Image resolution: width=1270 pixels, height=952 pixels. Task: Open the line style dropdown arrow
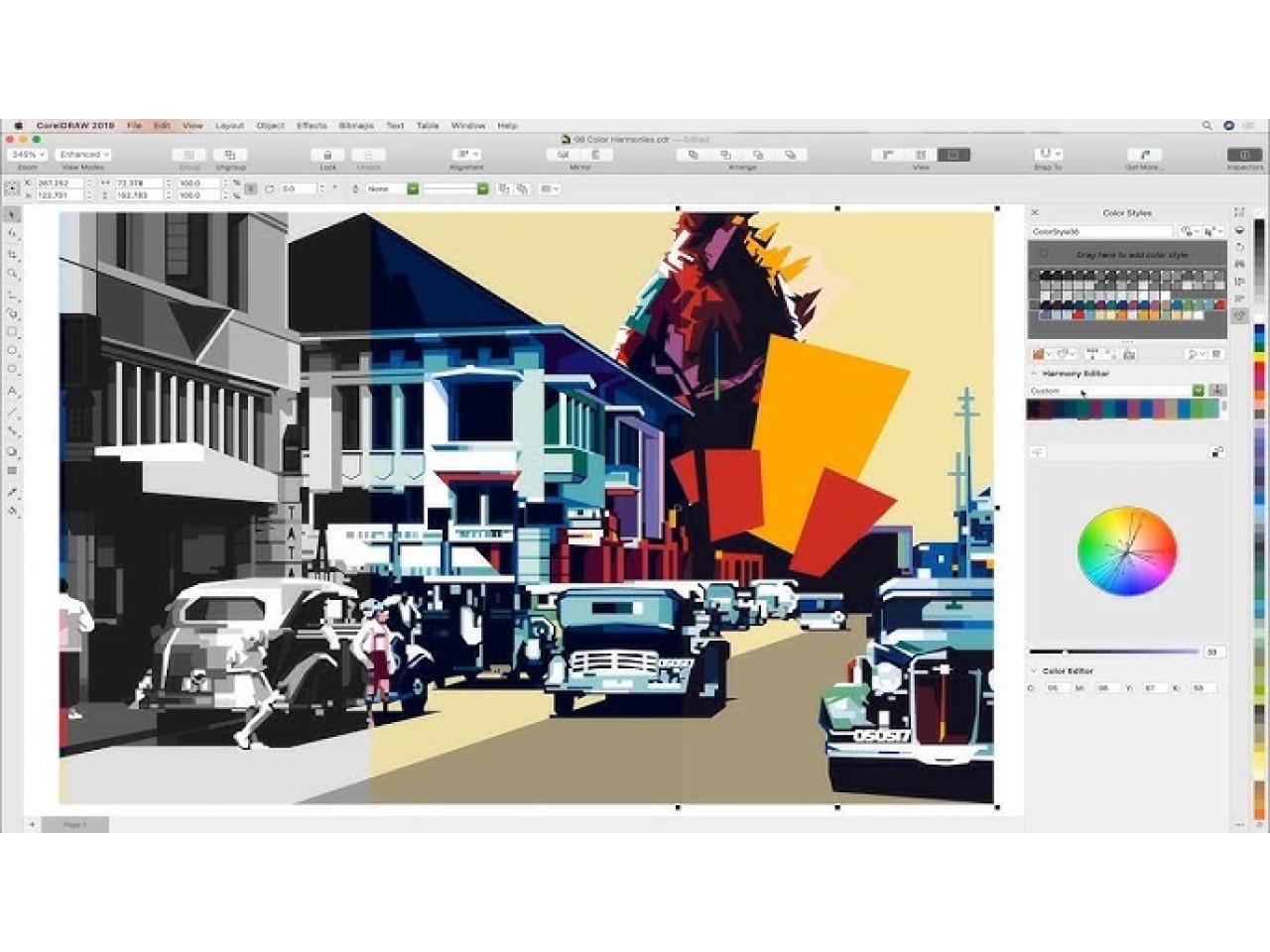482,188
